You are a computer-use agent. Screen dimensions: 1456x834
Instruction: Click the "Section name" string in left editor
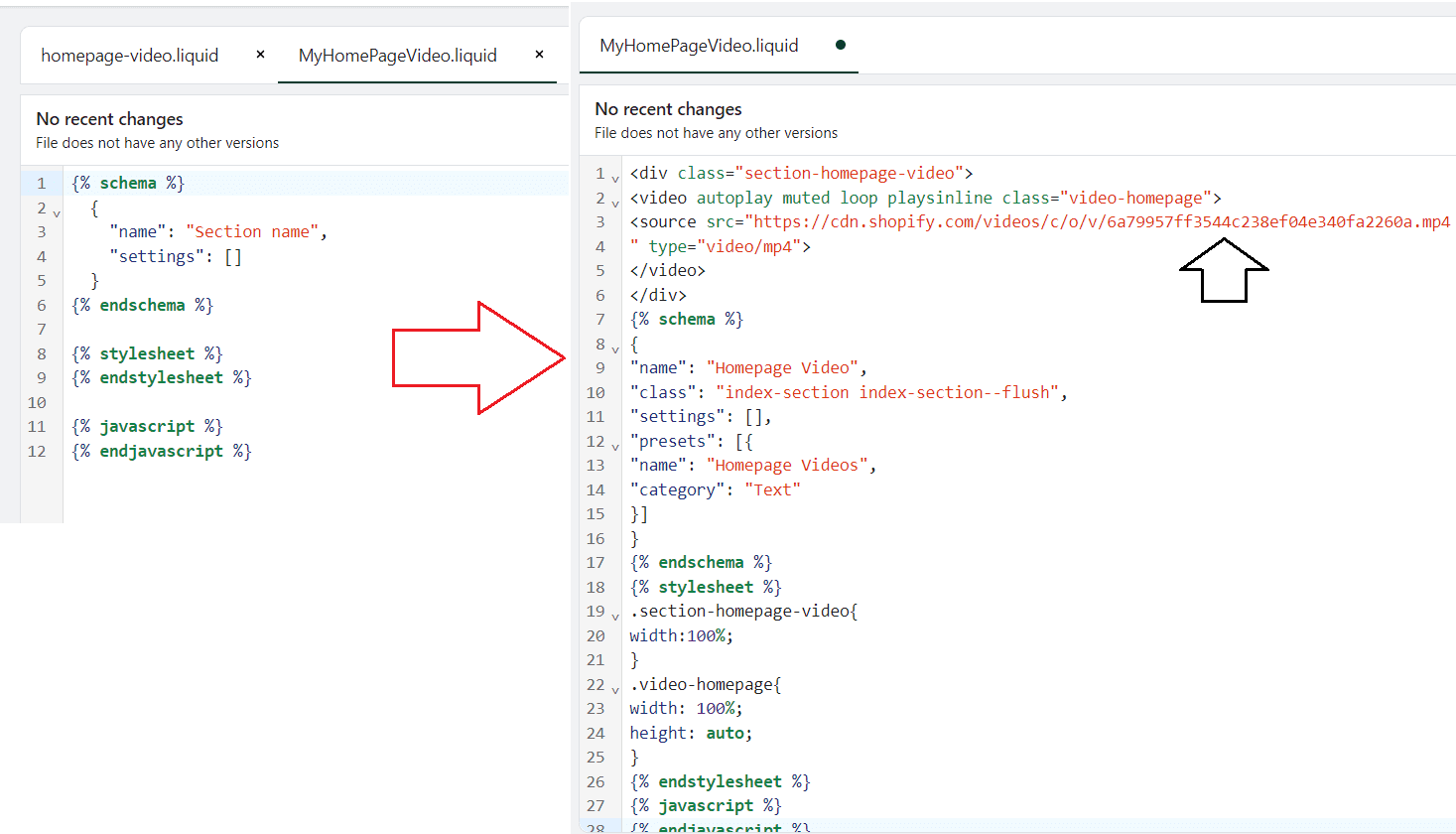(252, 231)
